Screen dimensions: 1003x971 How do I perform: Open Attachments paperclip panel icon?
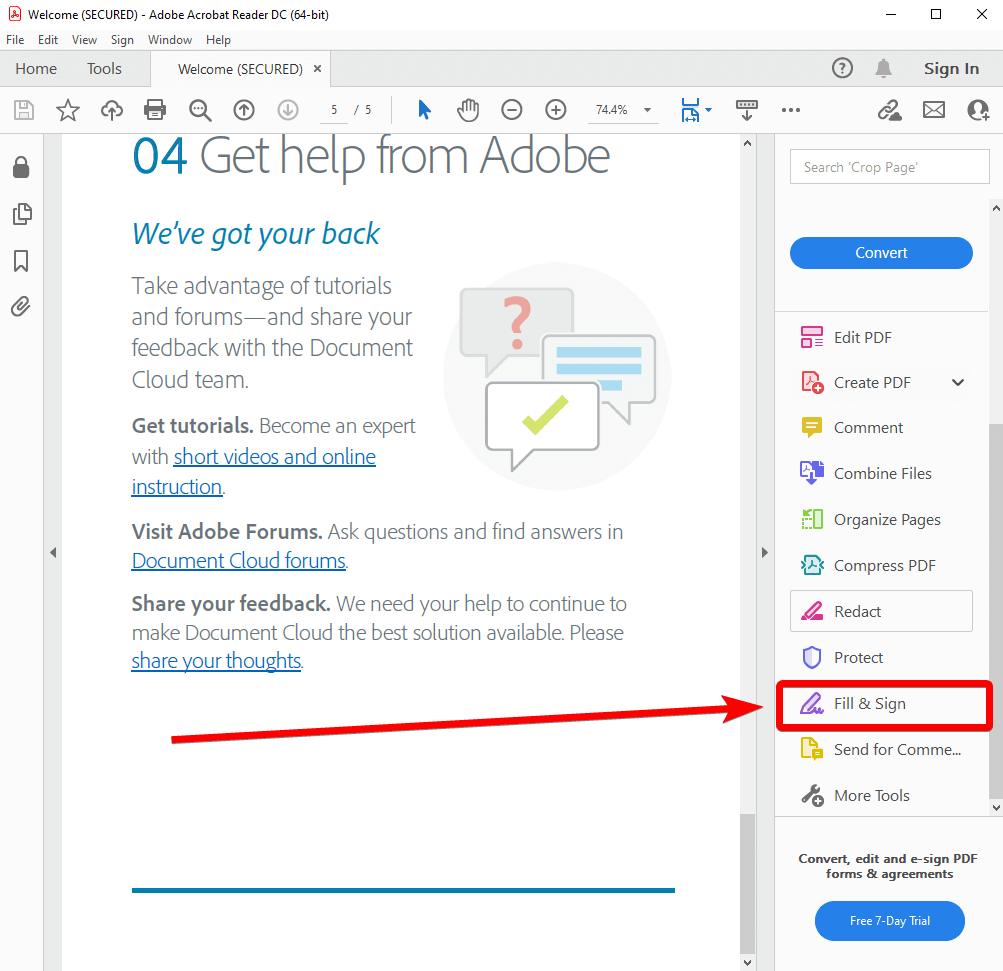pos(20,307)
